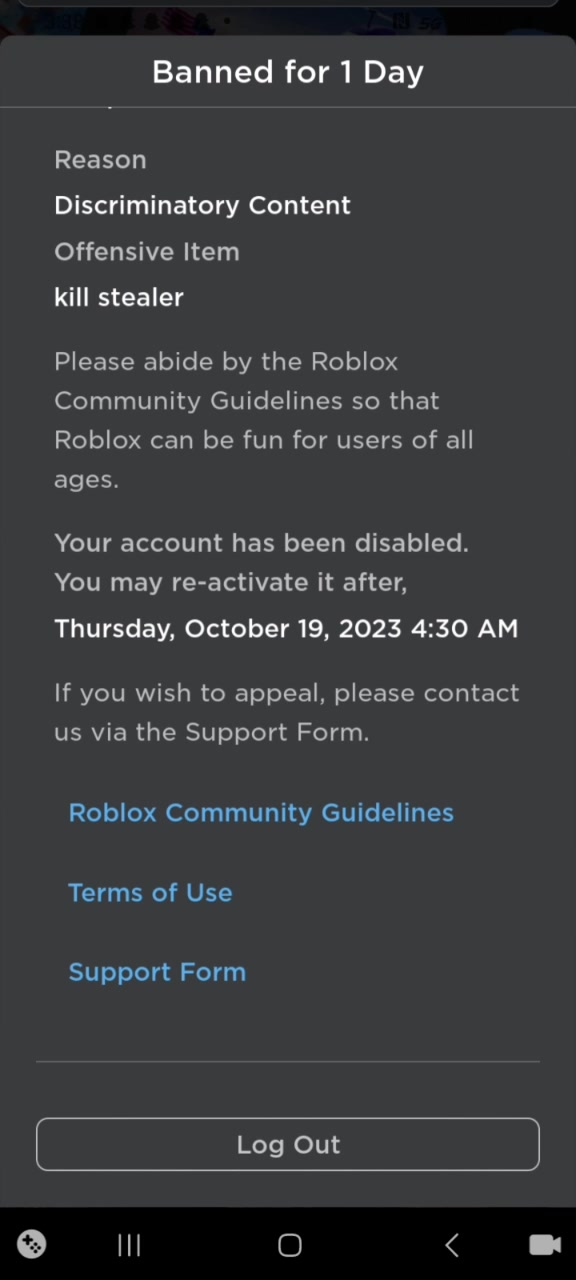Tap the Please abide by guidelines paragraph
This screenshot has height=1280, width=576.
coord(264,420)
